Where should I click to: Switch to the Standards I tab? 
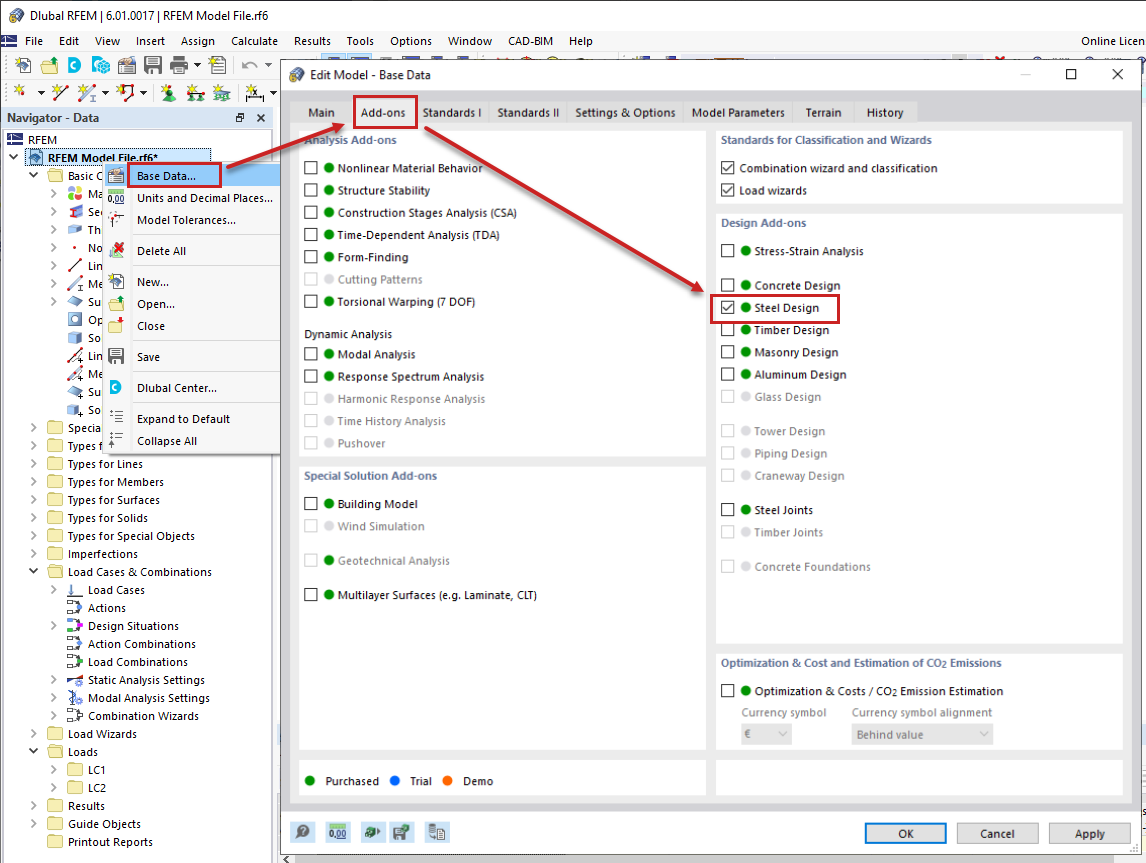(x=452, y=112)
